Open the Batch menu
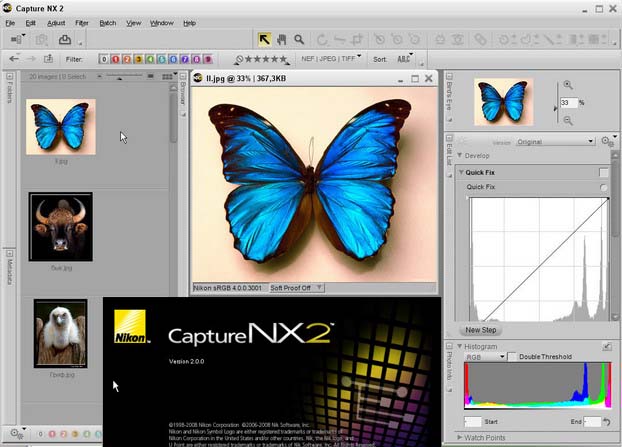The height and width of the screenshot is (447, 622). (x=108, y=23)
